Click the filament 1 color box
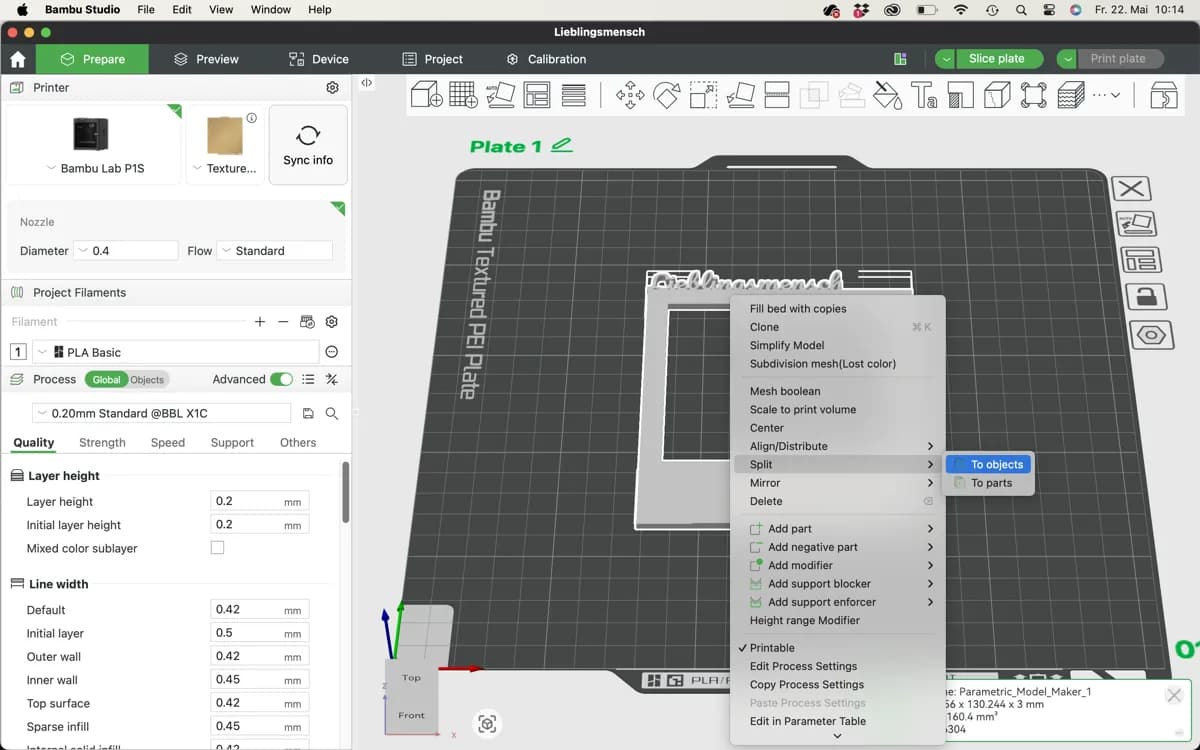The height and width of the screenshot is (750, 1200). click(x=18, y=352)
